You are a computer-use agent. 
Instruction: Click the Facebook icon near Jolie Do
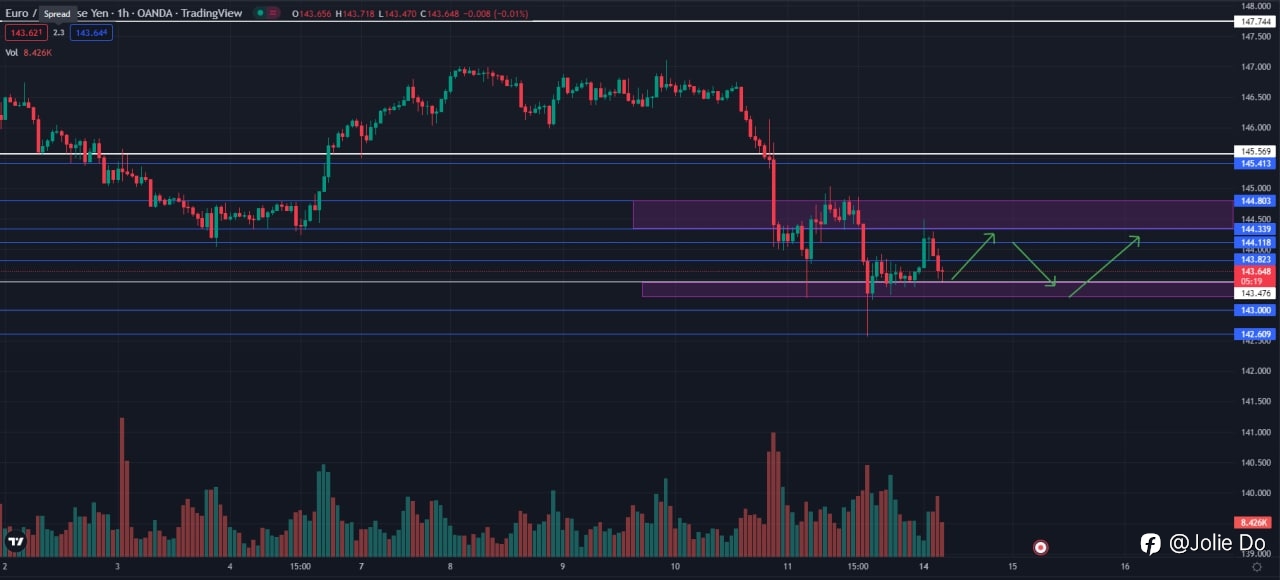click(x=1151, y=543)
